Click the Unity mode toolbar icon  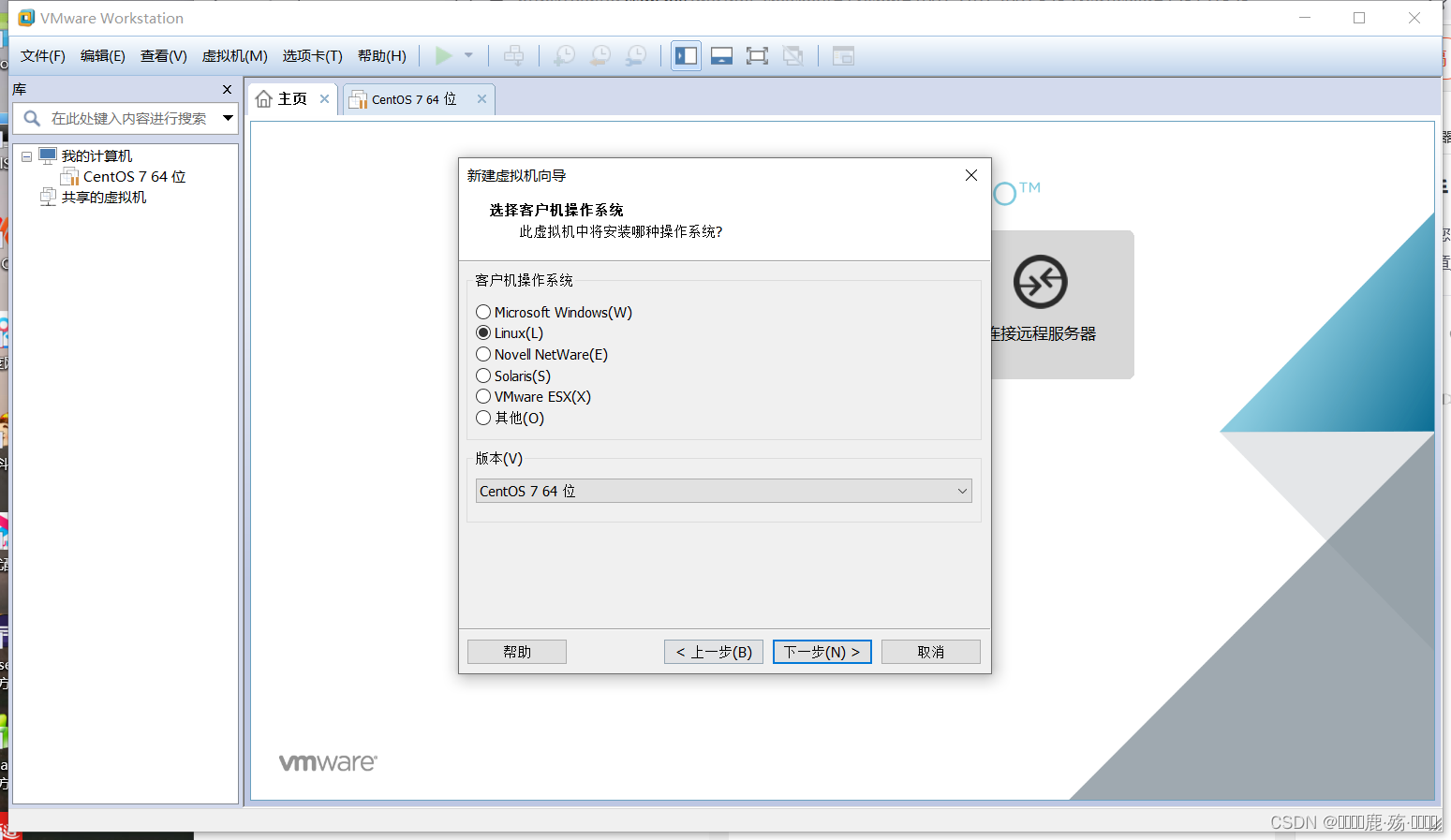click(x=792, y=56)
